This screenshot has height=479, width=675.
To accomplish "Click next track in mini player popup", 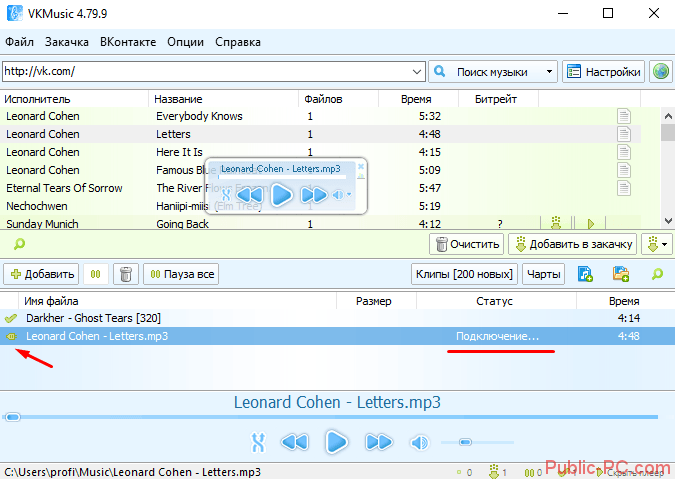I will 314,195.
